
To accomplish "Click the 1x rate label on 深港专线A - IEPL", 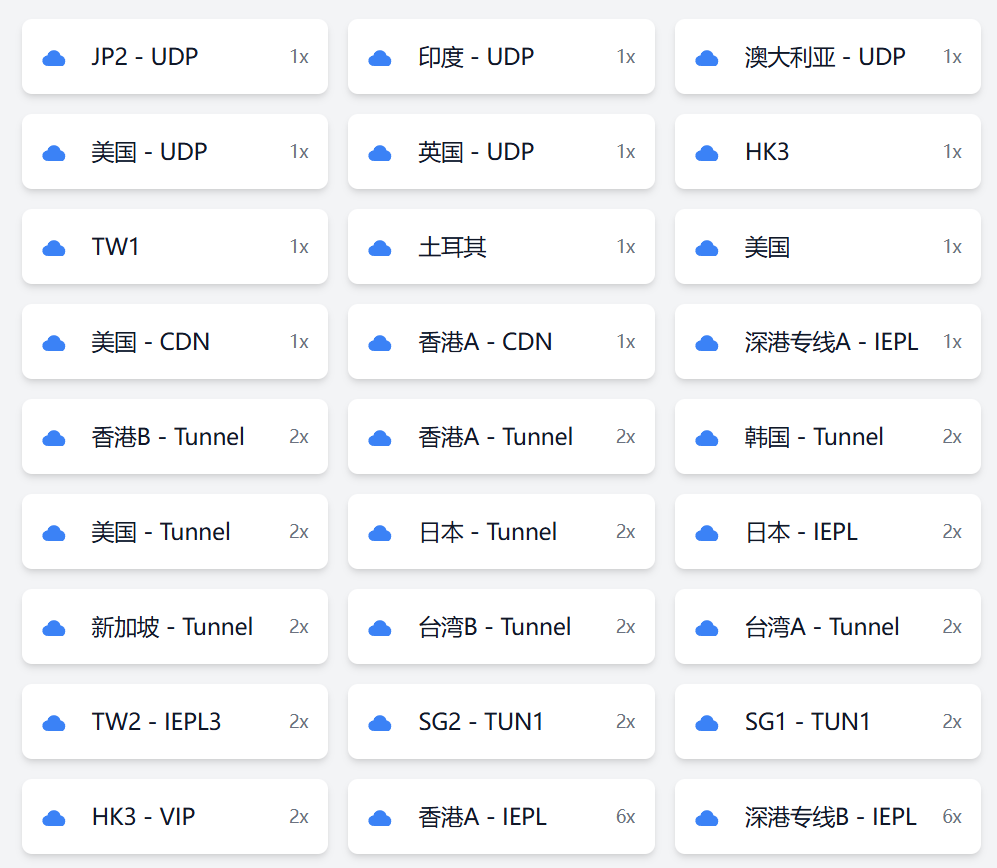I will tap(952, 342).
